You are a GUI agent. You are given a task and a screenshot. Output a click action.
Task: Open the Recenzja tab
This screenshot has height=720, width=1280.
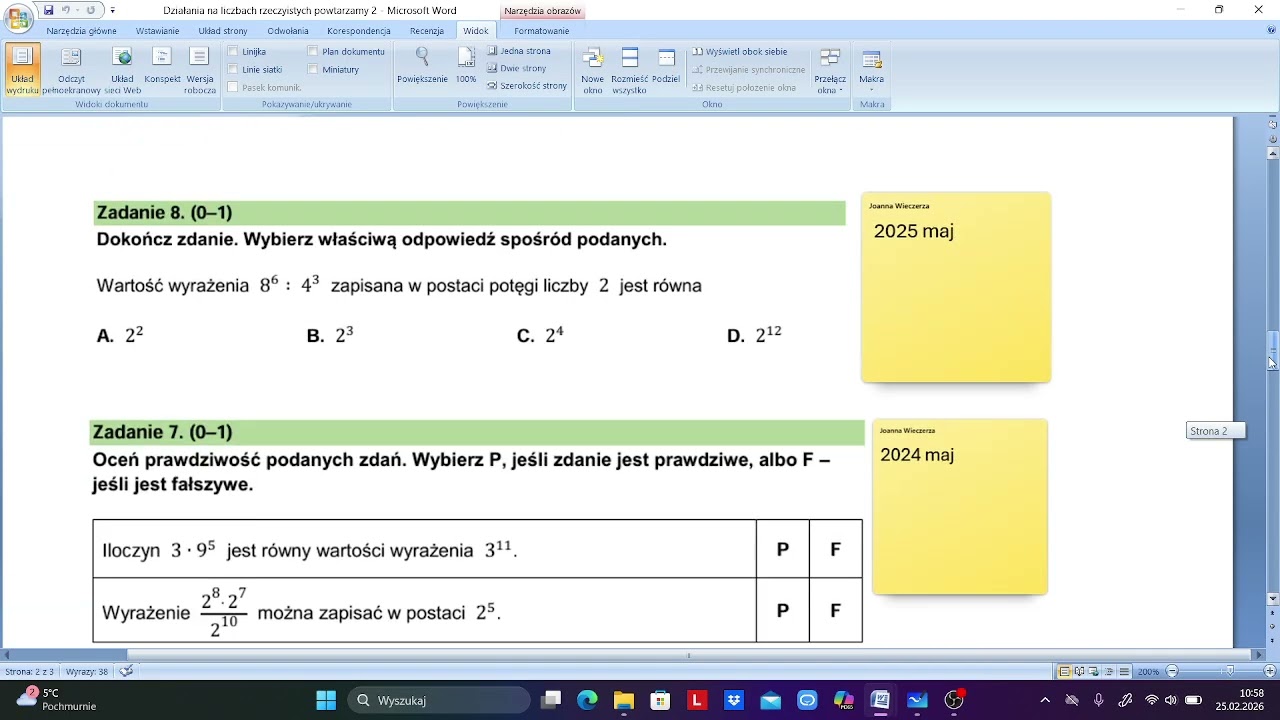[427, 31]
